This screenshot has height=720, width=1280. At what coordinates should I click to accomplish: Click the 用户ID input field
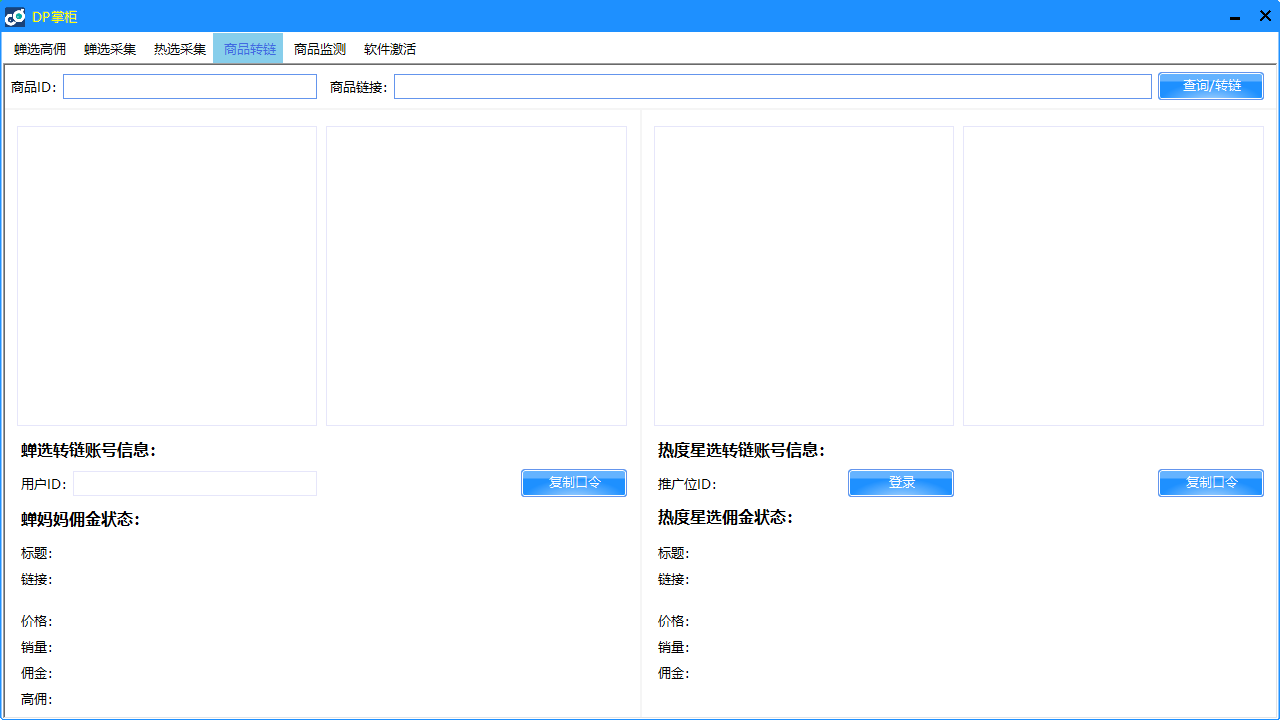(195, 484)
